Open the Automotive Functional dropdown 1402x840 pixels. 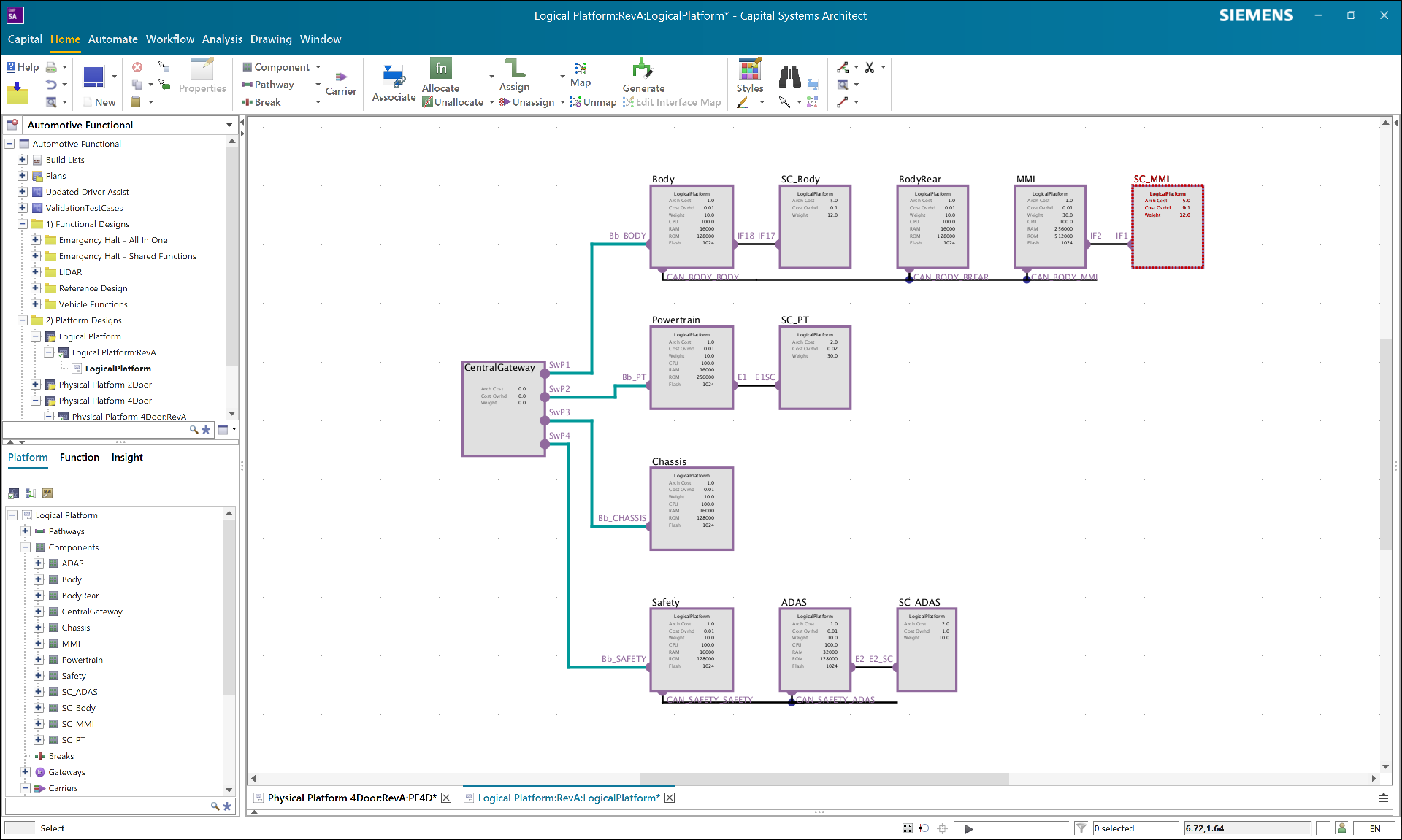click(229, 125)
